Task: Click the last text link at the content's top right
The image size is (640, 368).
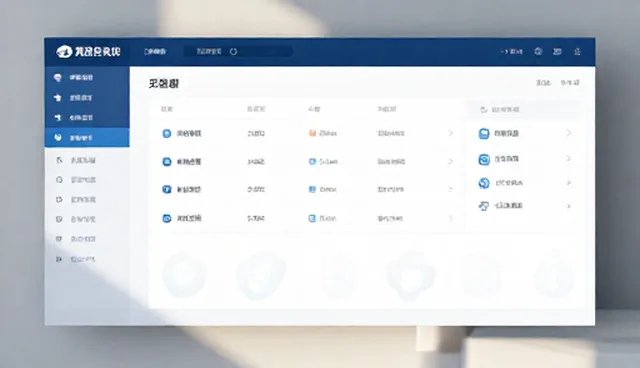Action: coord(570,83)
